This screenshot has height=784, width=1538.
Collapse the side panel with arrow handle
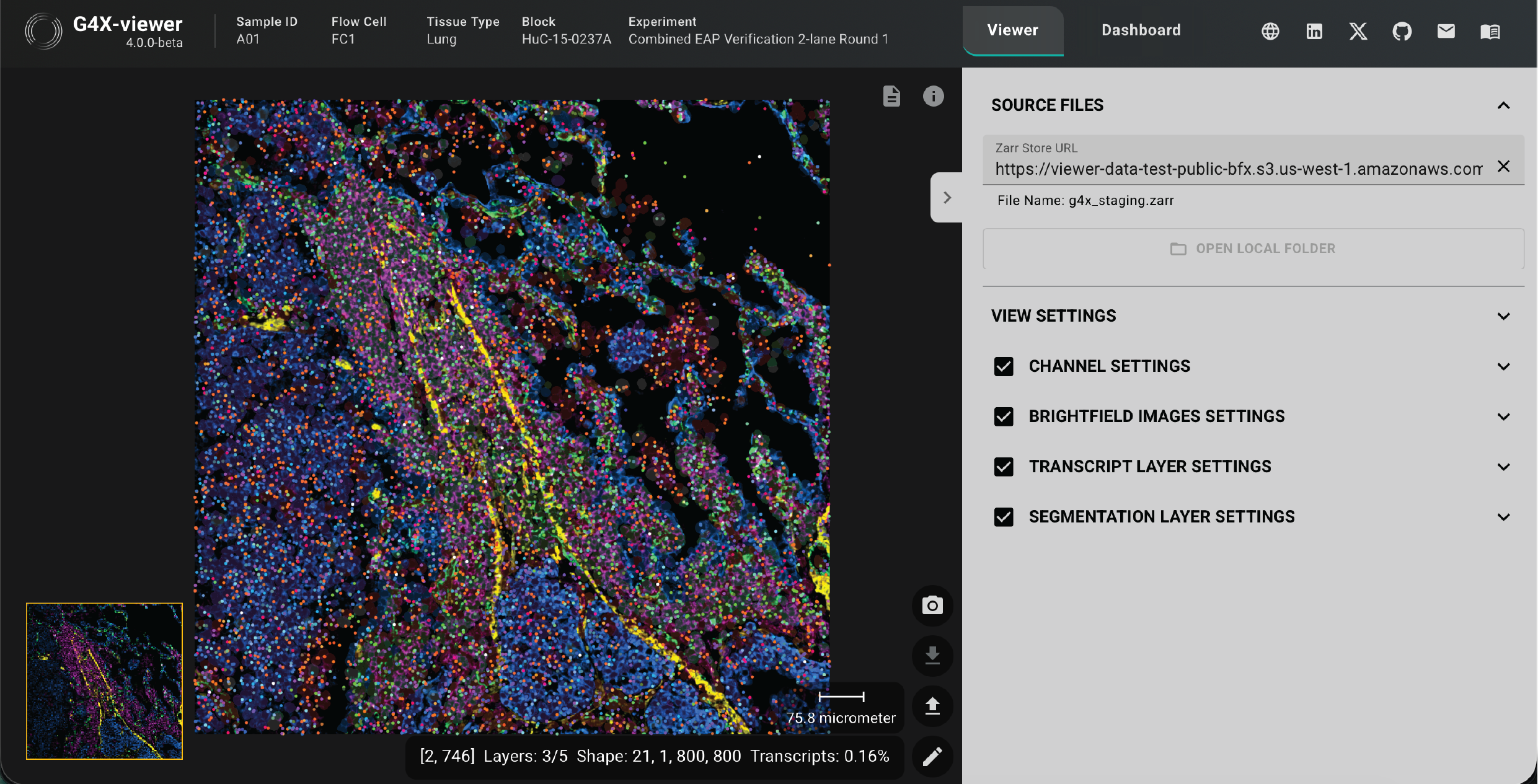pyautogui.click(x=947, y=197)
